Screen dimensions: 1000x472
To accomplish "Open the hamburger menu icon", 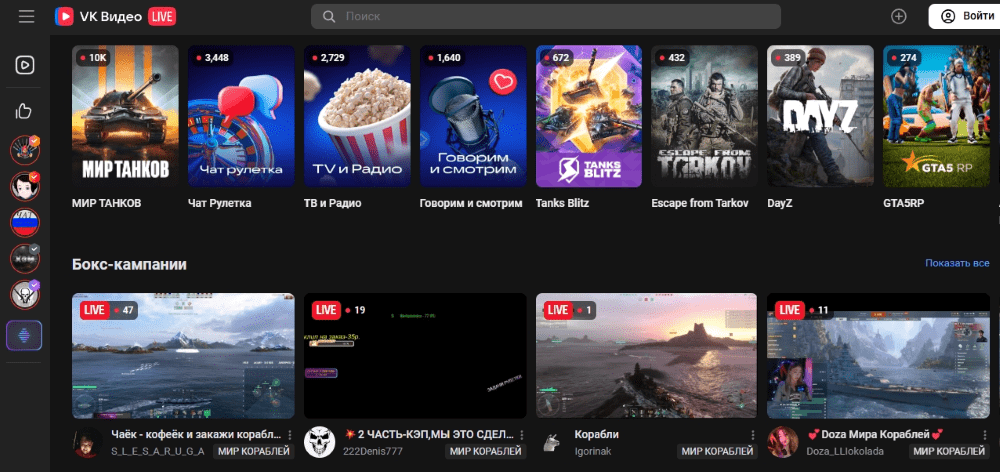I will (26, 17).
